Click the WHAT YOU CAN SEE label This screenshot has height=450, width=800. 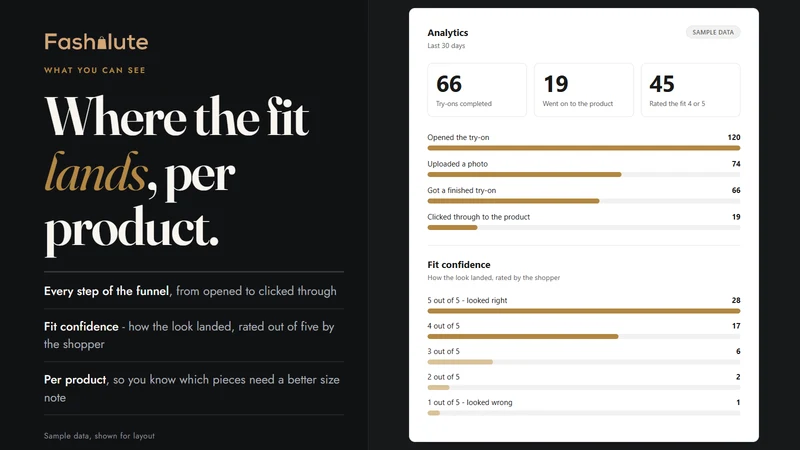(95, 70)
